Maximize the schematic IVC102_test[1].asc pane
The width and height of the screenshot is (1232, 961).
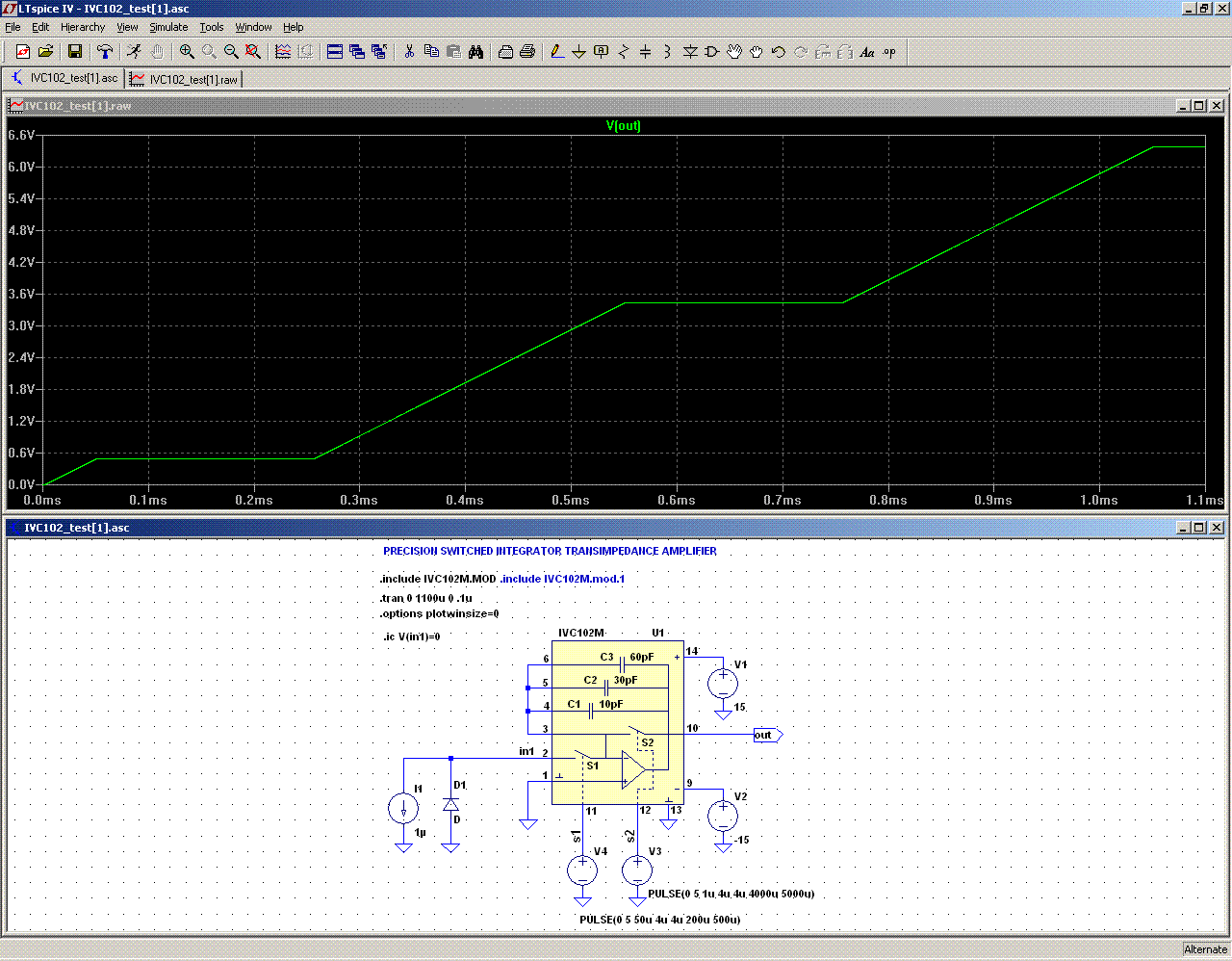coord(1199,528)
